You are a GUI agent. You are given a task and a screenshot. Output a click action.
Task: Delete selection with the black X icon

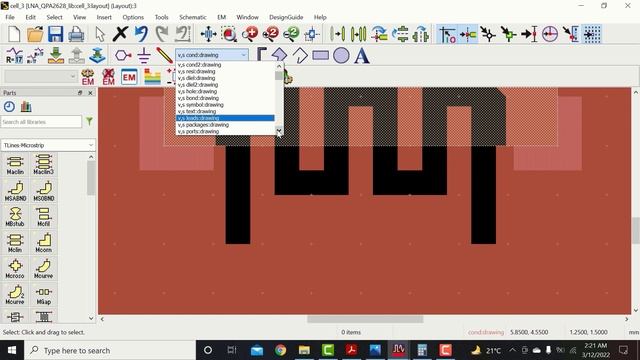point(120,34)
